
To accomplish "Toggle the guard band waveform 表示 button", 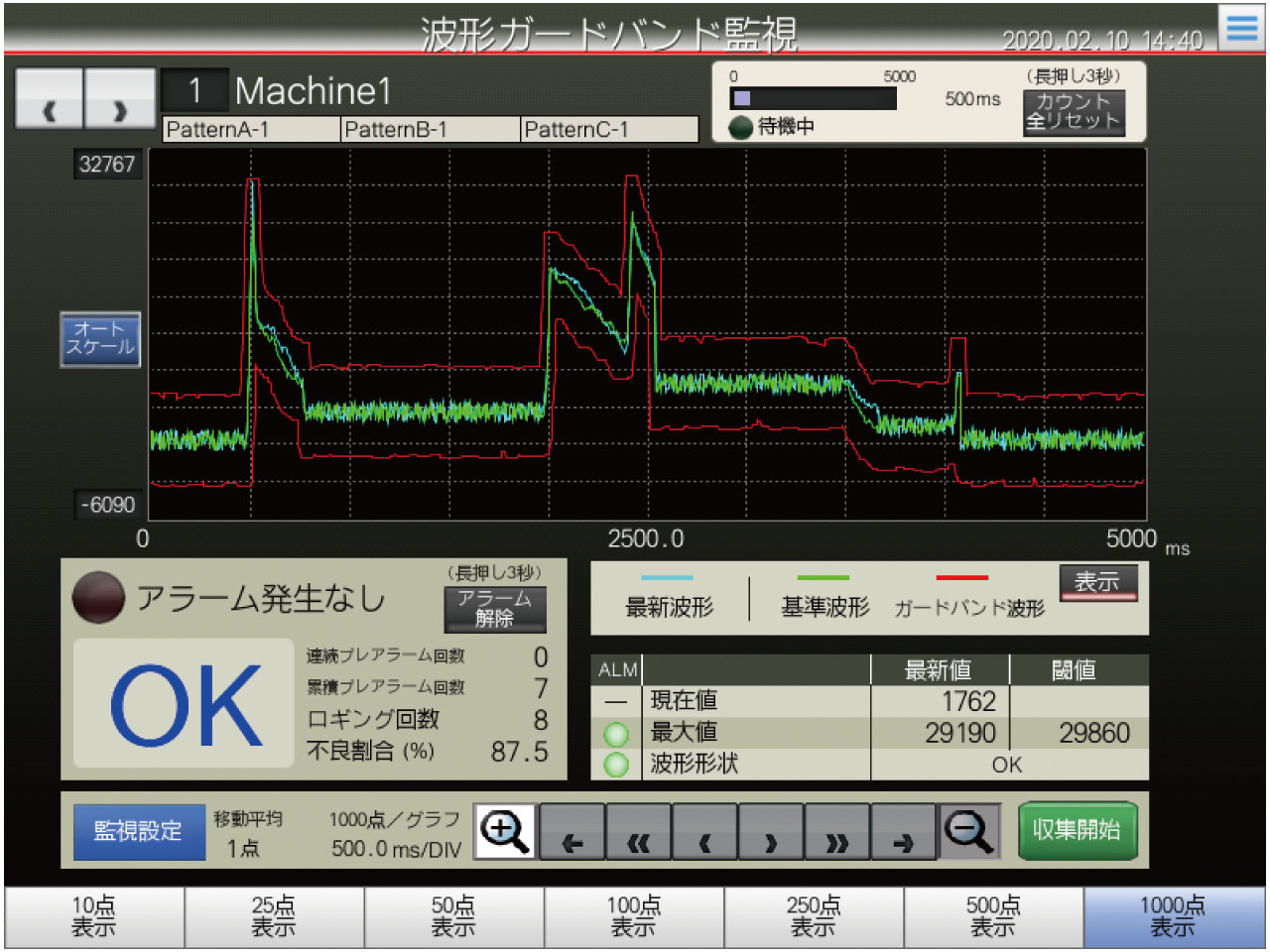I will (x=1097, y=583).
